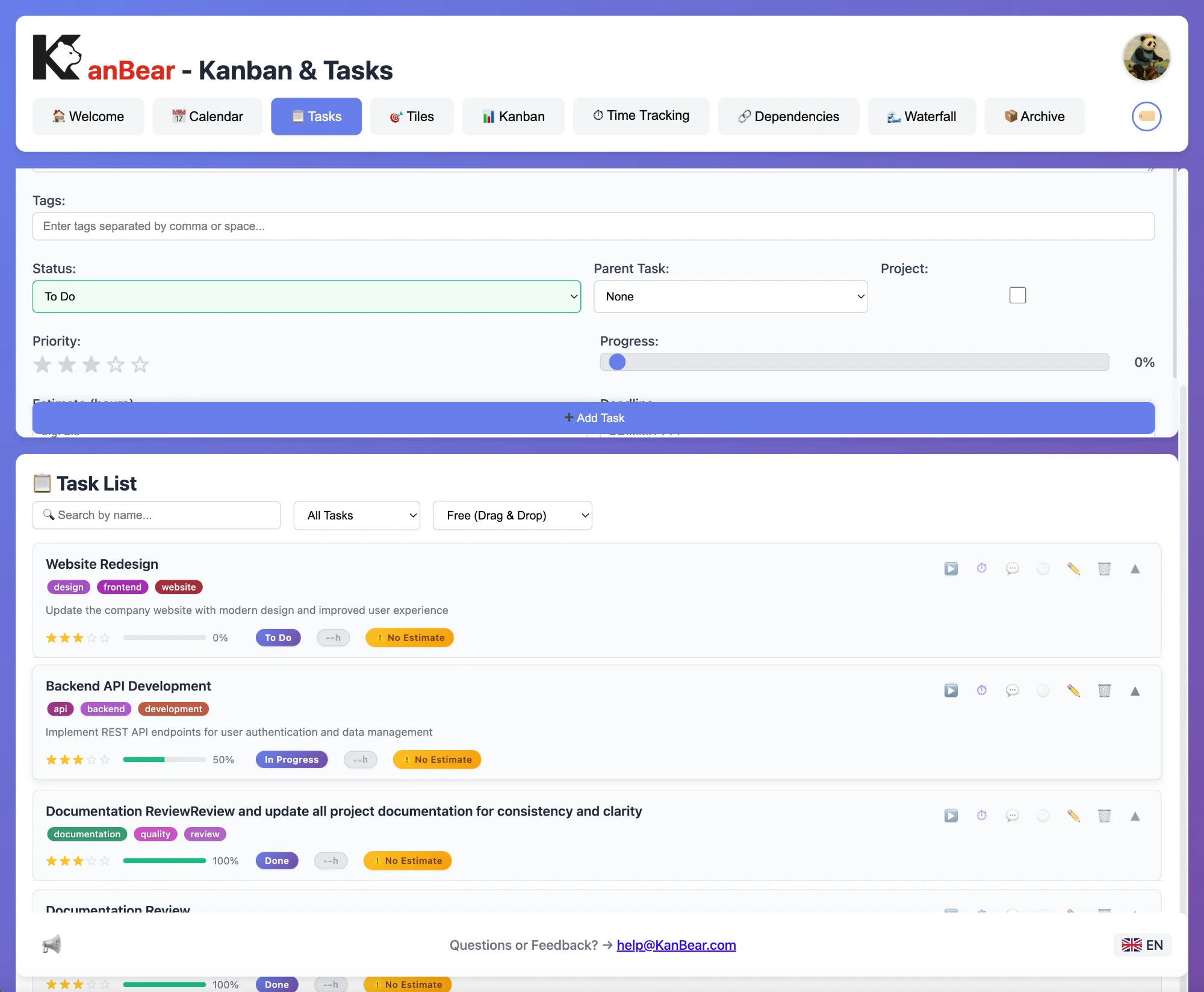
Task: Open comments on Documentation ReviewReview task
Action: (x=1012, y=816)
